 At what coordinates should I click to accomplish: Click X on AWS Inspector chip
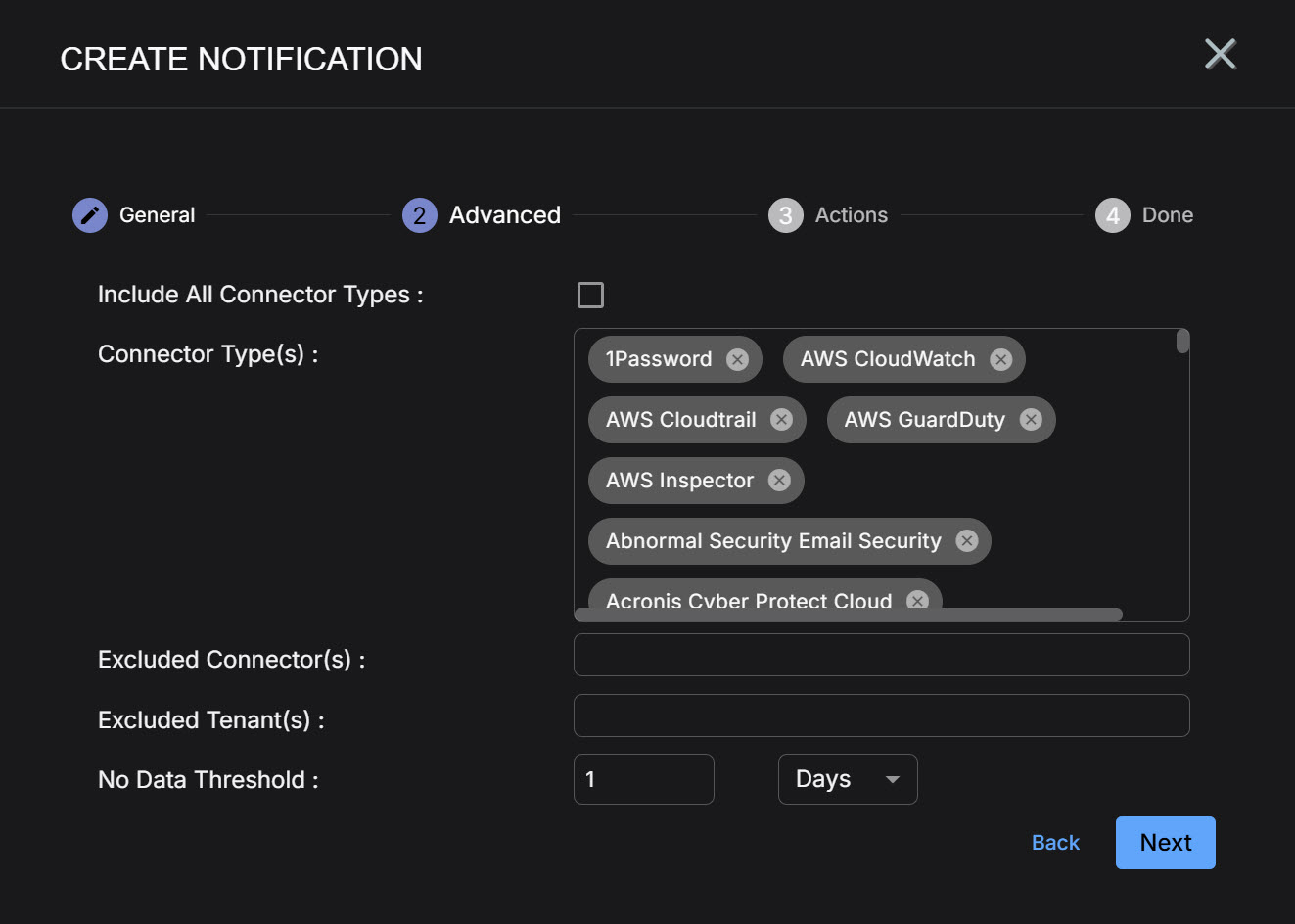click(x=779, y=481)
